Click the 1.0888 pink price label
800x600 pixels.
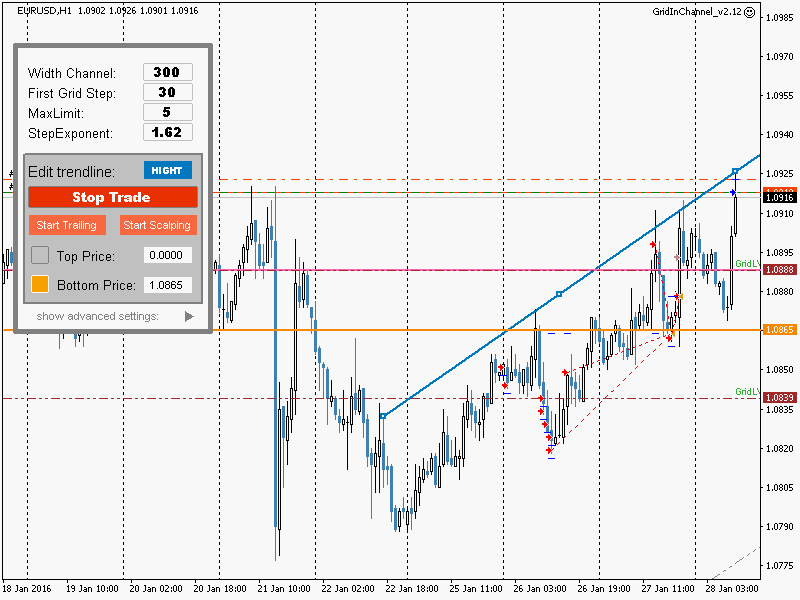coord(781,269)
